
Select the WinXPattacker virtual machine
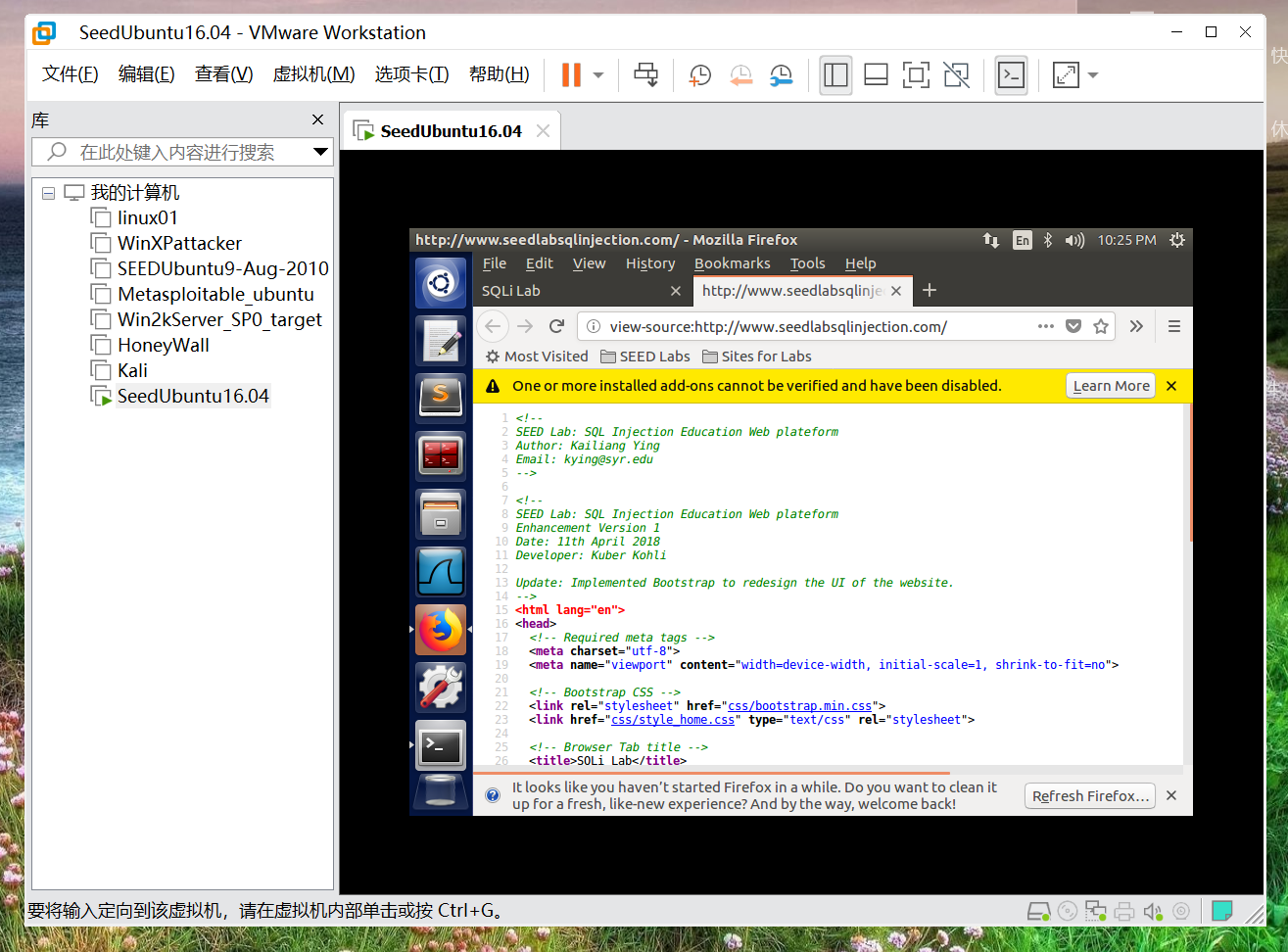[x=179, y=243]
